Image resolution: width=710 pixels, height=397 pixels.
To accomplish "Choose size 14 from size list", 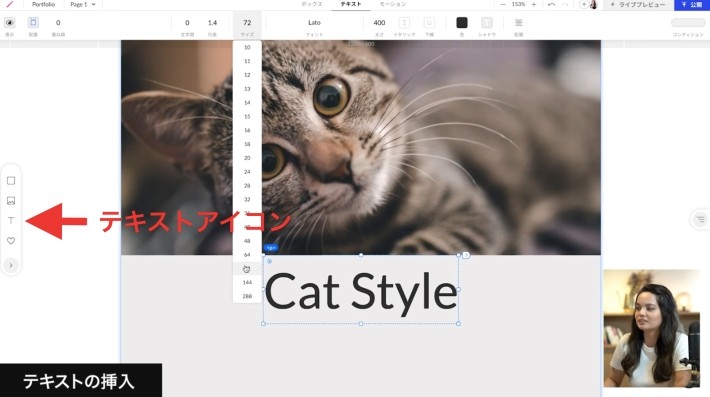I will coord(247,102).
